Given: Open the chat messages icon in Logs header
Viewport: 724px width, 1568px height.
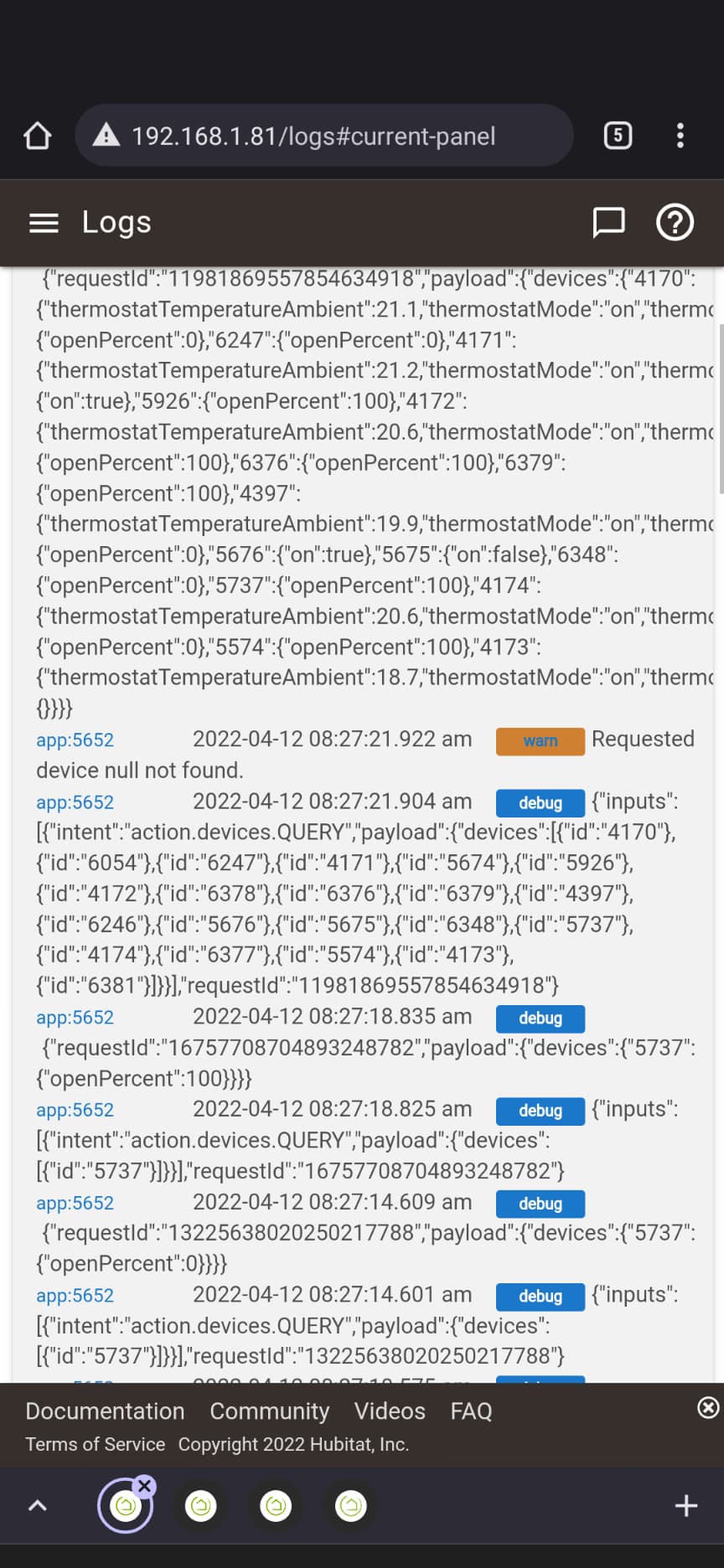Looking at the screenshot, I should [608, 223].
